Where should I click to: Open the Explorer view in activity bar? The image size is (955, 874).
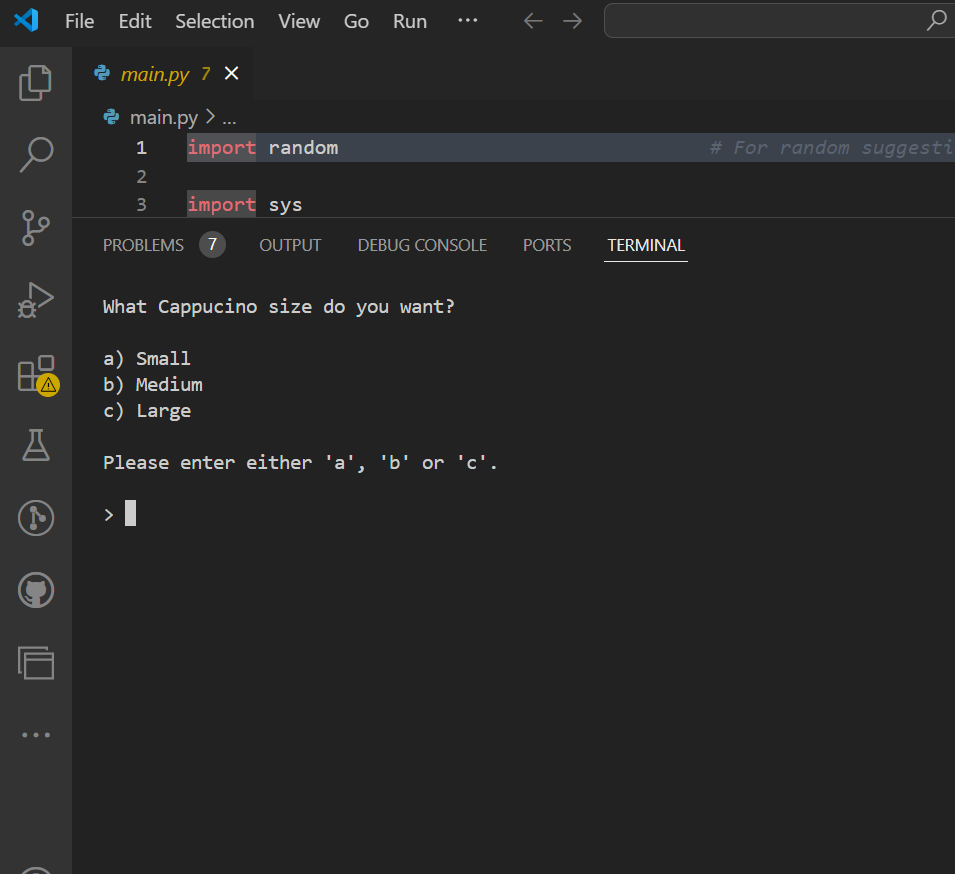(35, 82)
